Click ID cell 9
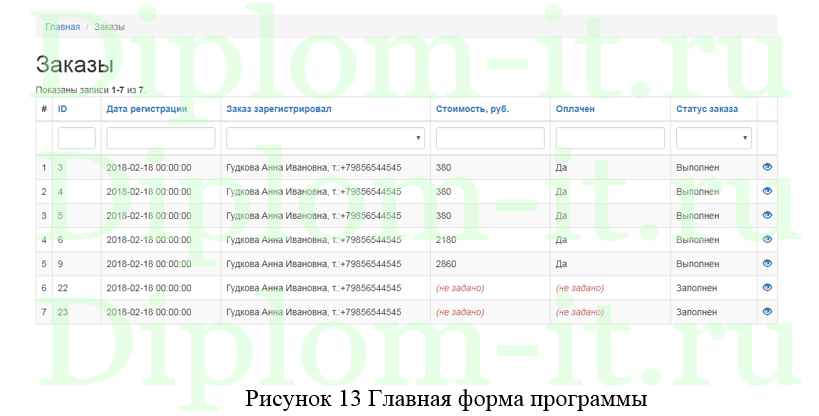 click(x=60, y=264)
